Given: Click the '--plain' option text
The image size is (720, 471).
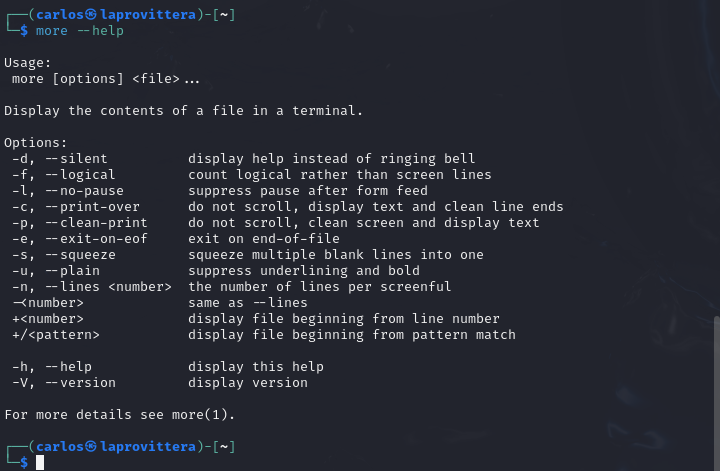Looking at the screenshot, I should tap(73, 271).
